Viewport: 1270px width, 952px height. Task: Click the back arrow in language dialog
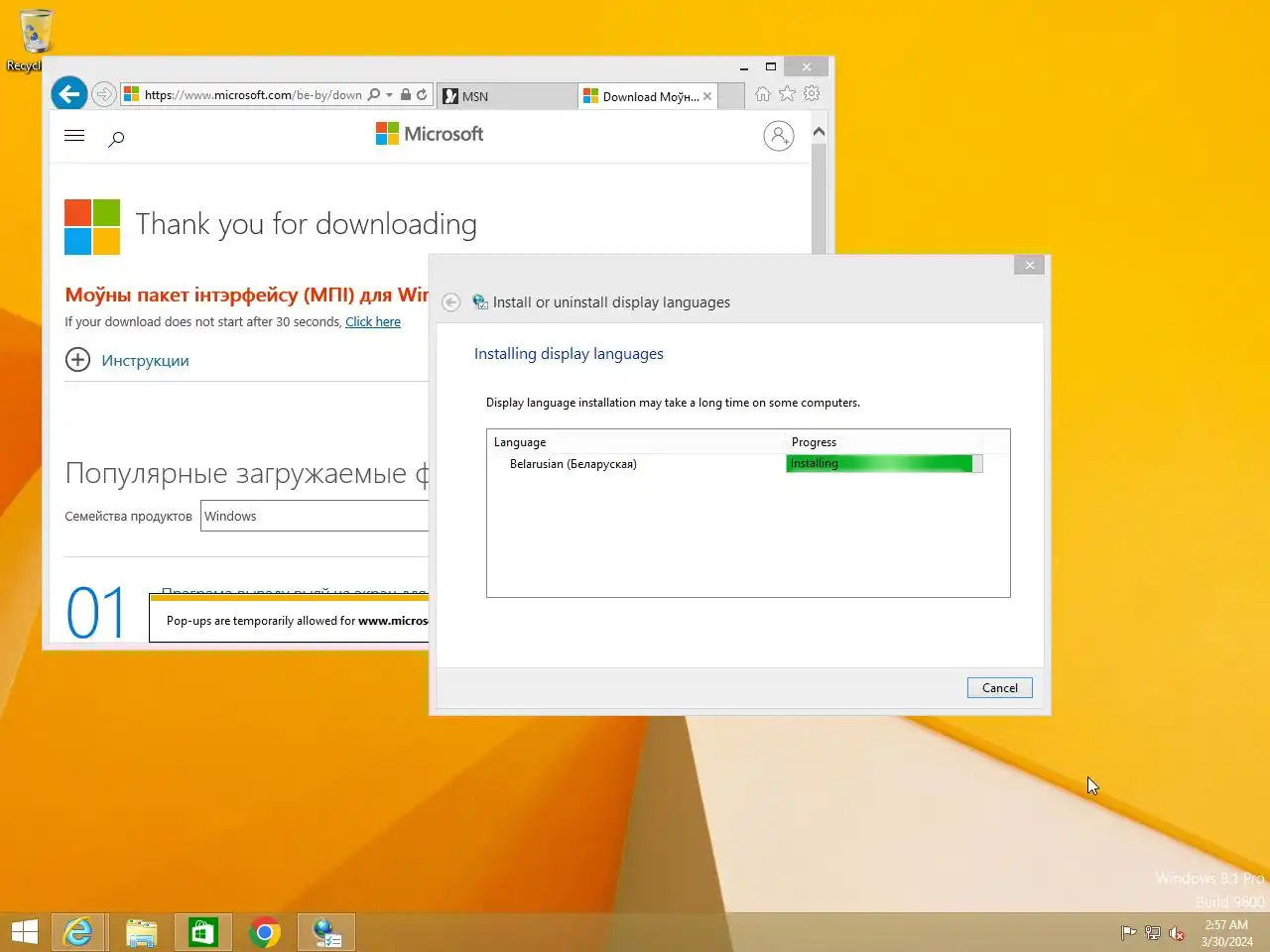(x=450, y=302)
